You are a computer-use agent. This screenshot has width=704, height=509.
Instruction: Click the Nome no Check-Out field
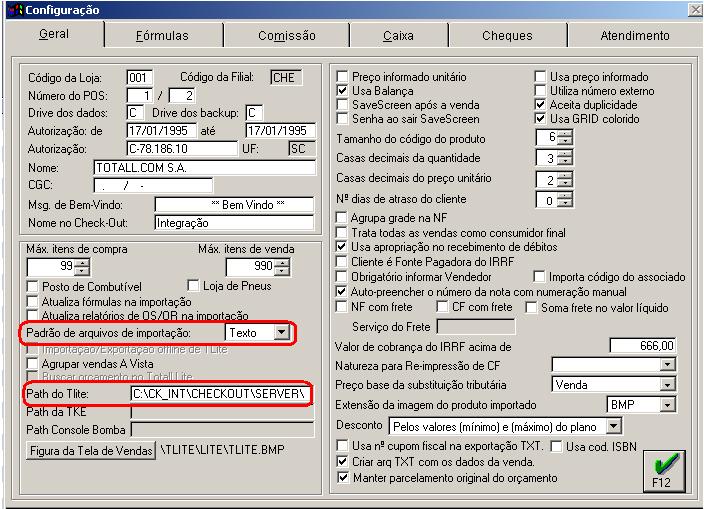(x=234, y=223)
